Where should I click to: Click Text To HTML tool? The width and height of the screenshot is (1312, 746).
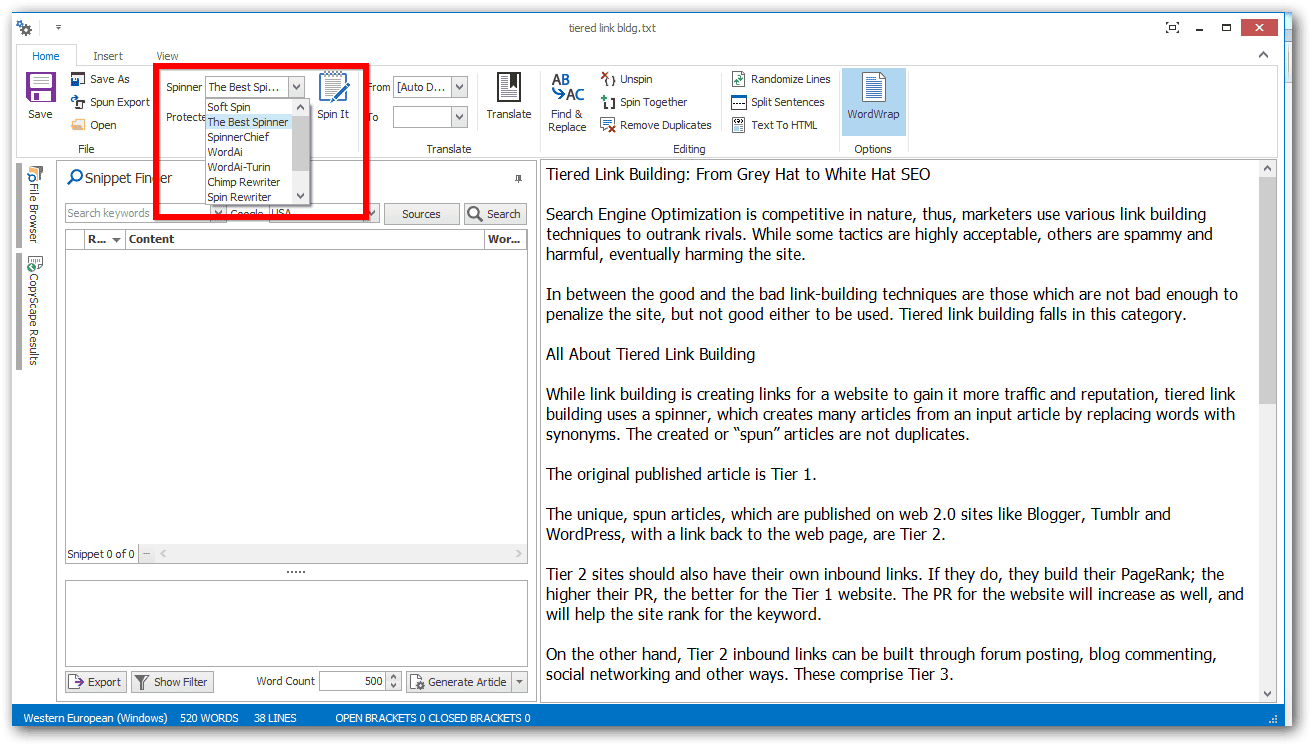tap(774, 125)
